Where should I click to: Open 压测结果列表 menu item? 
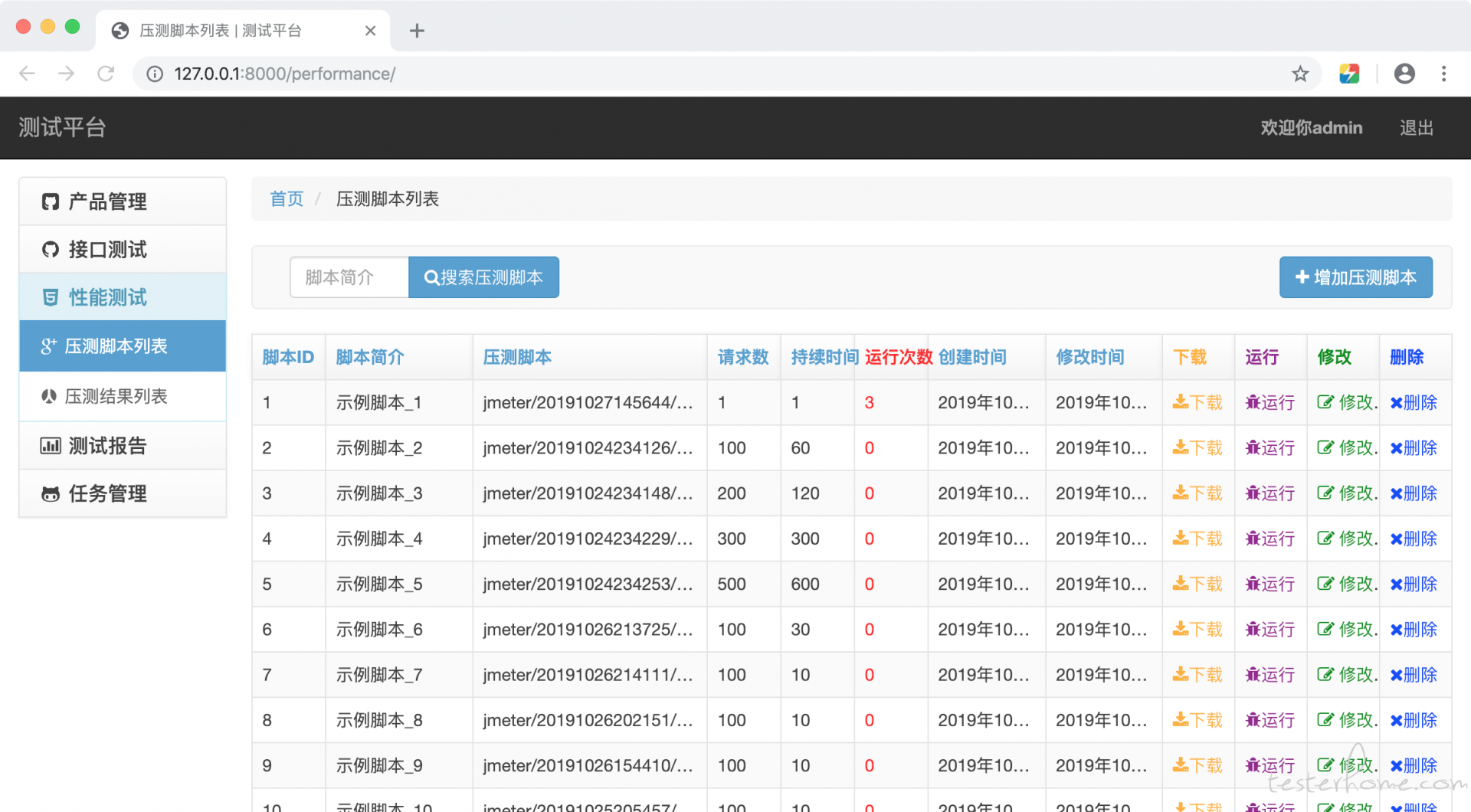(x=123, y=396)
